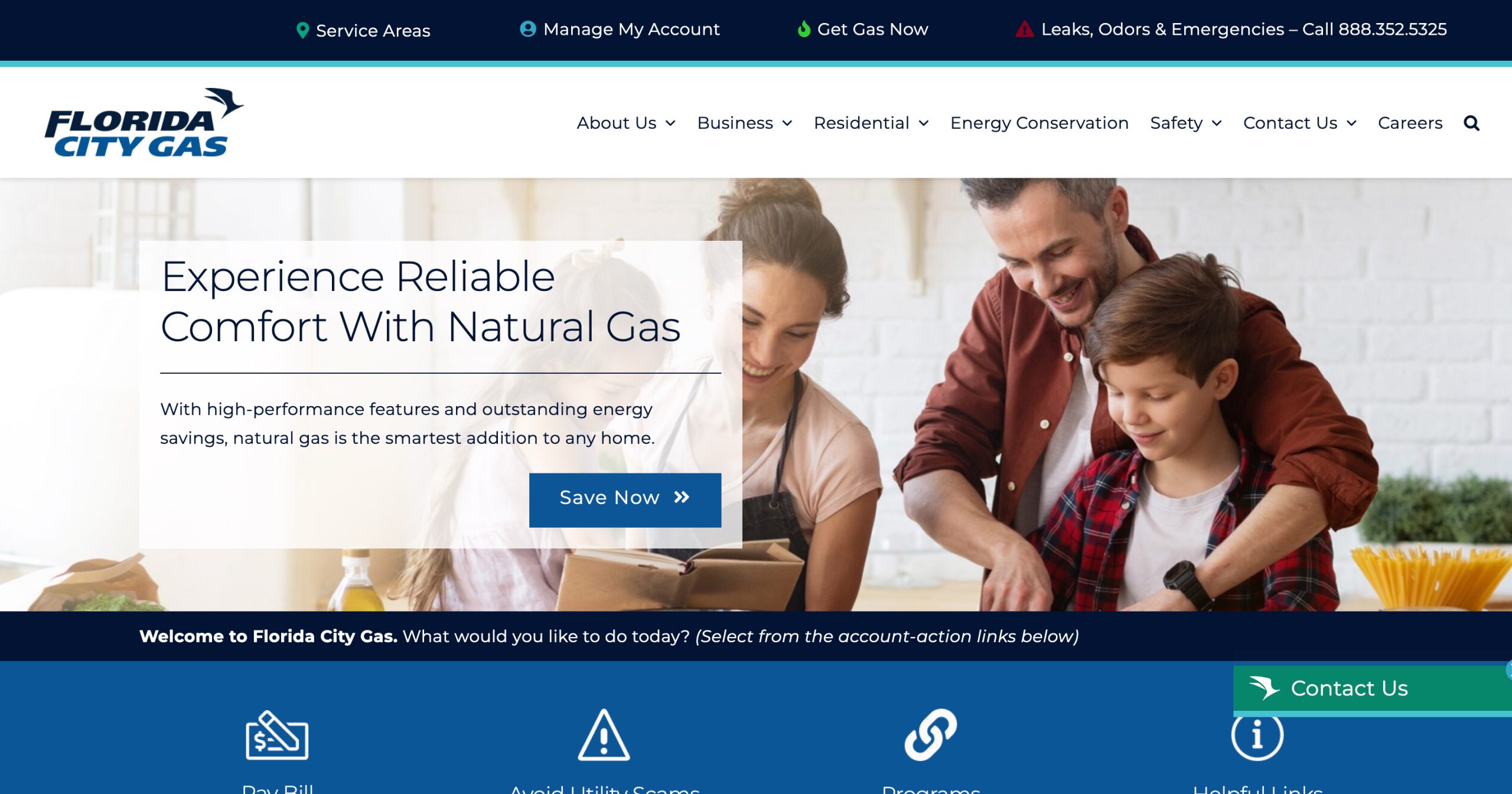Click the Programs chain-link icon

[931, 735]
